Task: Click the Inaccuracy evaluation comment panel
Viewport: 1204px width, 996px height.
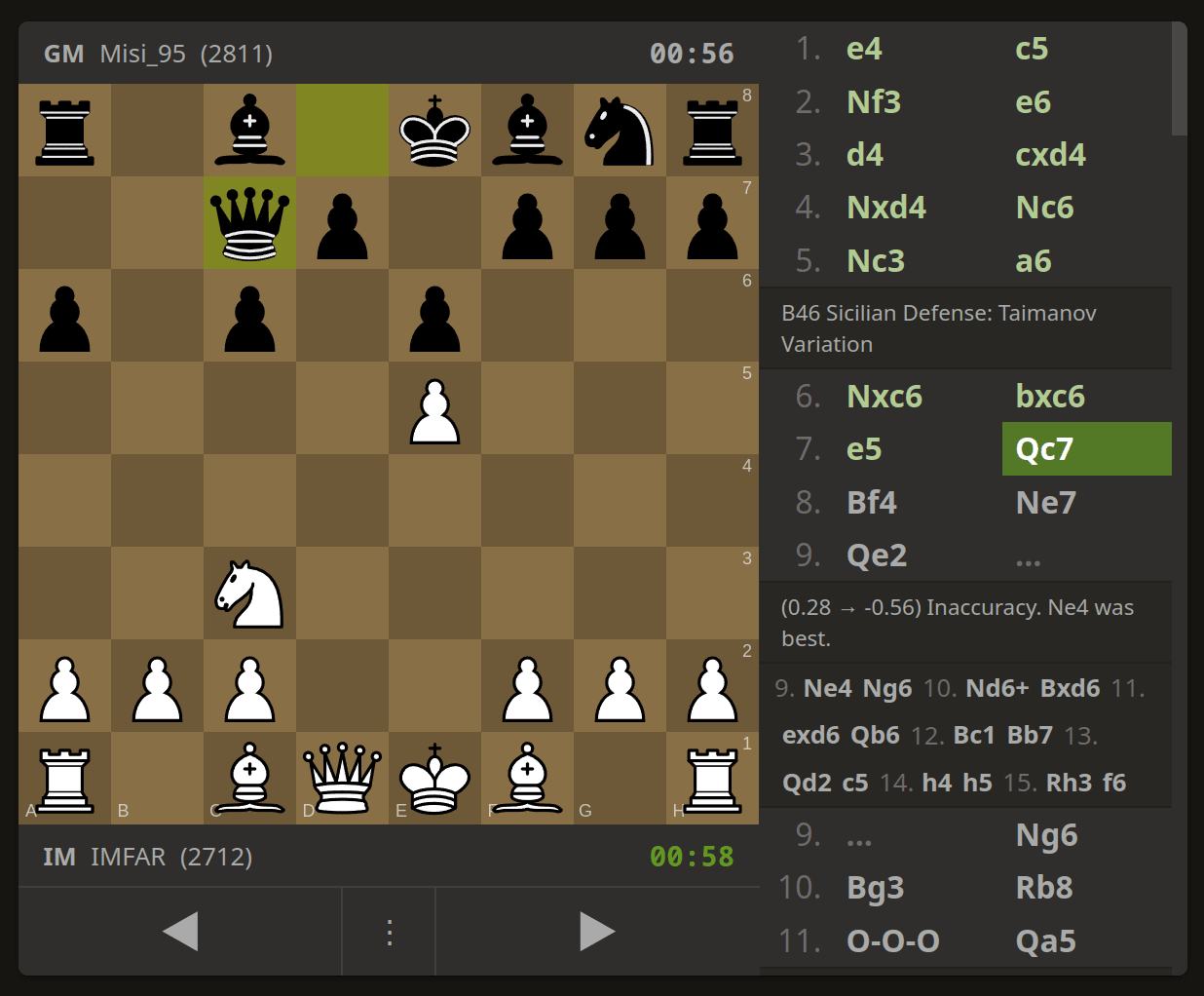Action: (x=958, y=622)
